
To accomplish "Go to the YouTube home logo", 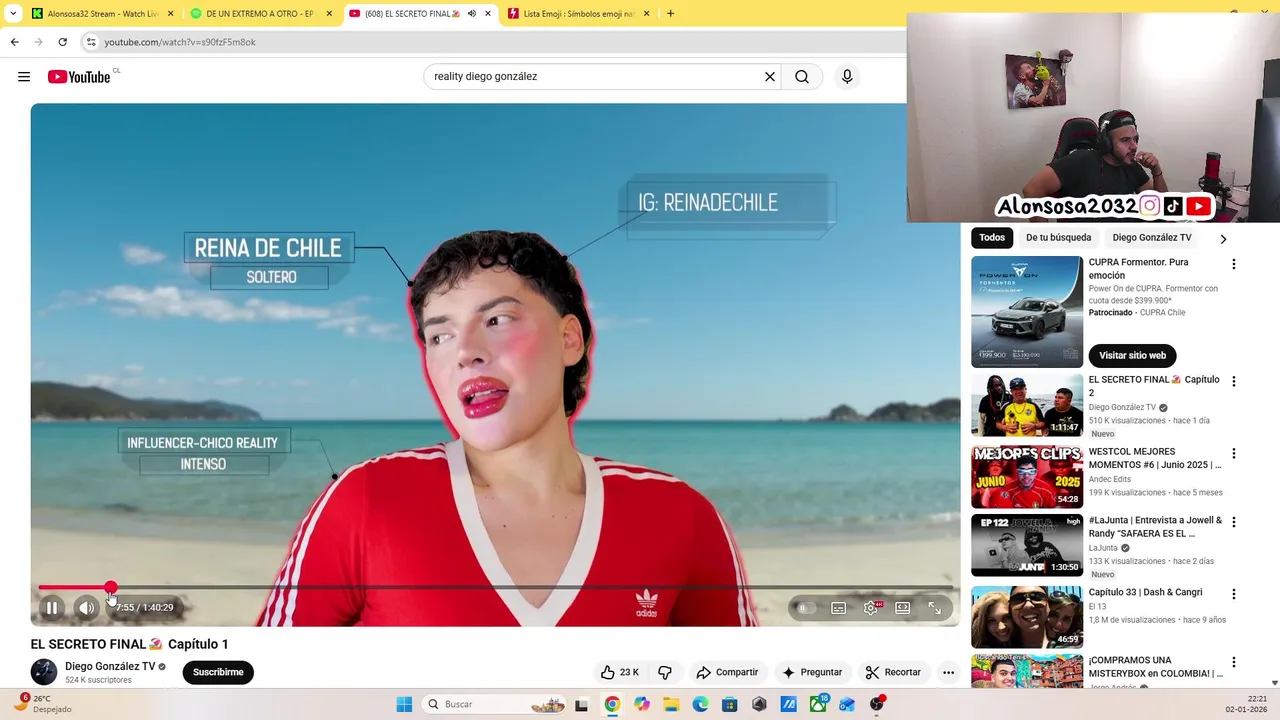I will (79, 77).
